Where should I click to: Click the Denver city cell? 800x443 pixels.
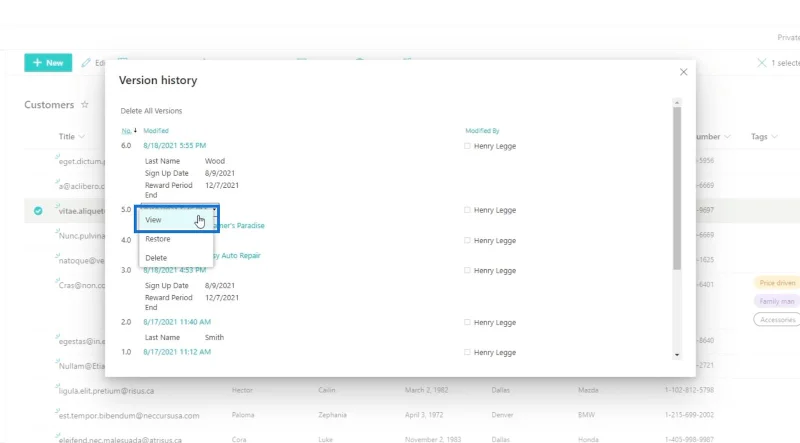tap(503, 415)
